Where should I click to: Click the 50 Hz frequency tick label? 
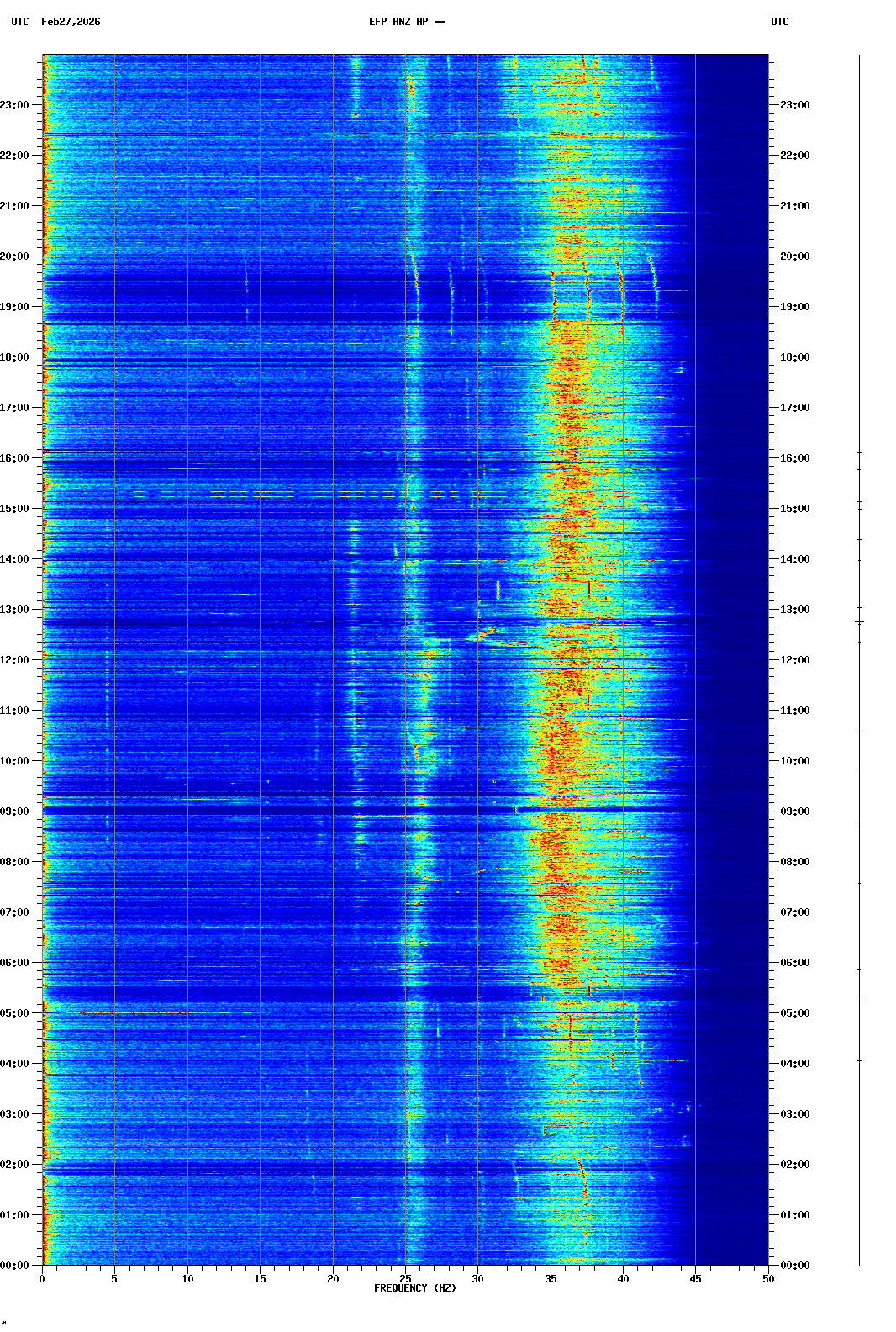[x=768, y=1279]
